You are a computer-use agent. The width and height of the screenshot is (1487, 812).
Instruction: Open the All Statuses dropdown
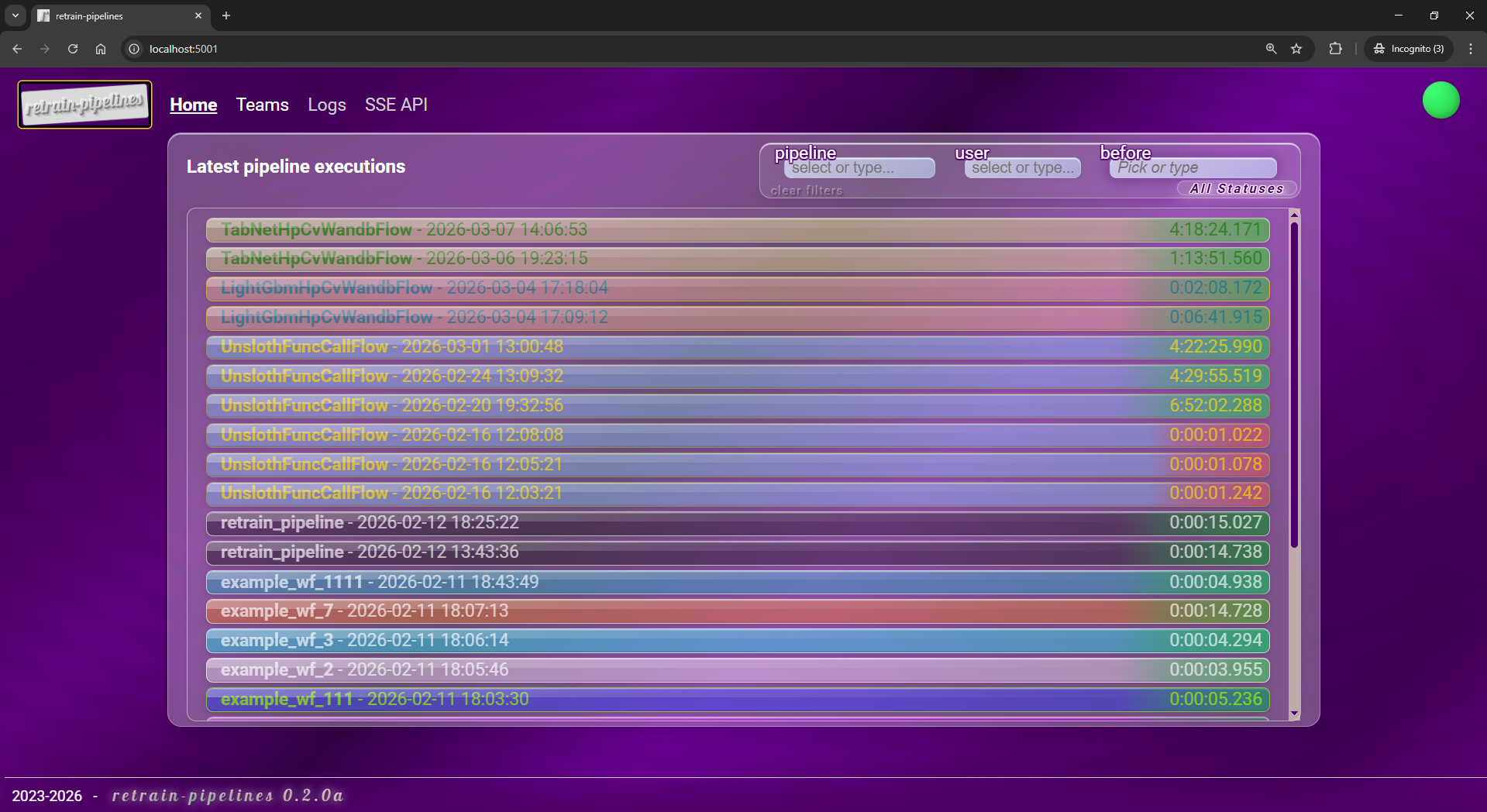(x=1237, y=188)
